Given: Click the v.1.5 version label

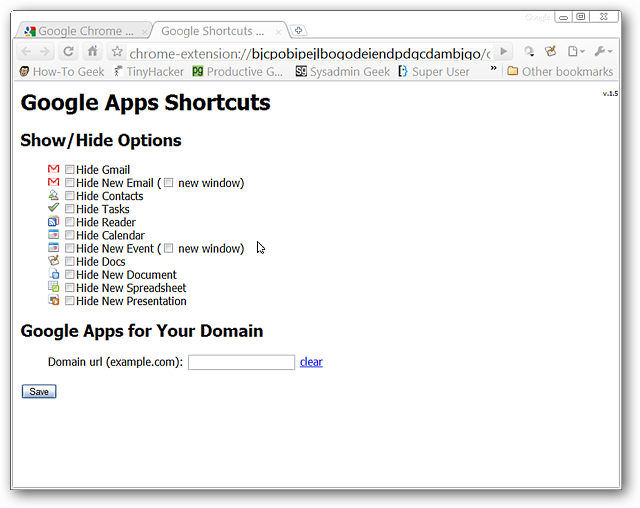Looking at the screenshot, I should (610, 93).
